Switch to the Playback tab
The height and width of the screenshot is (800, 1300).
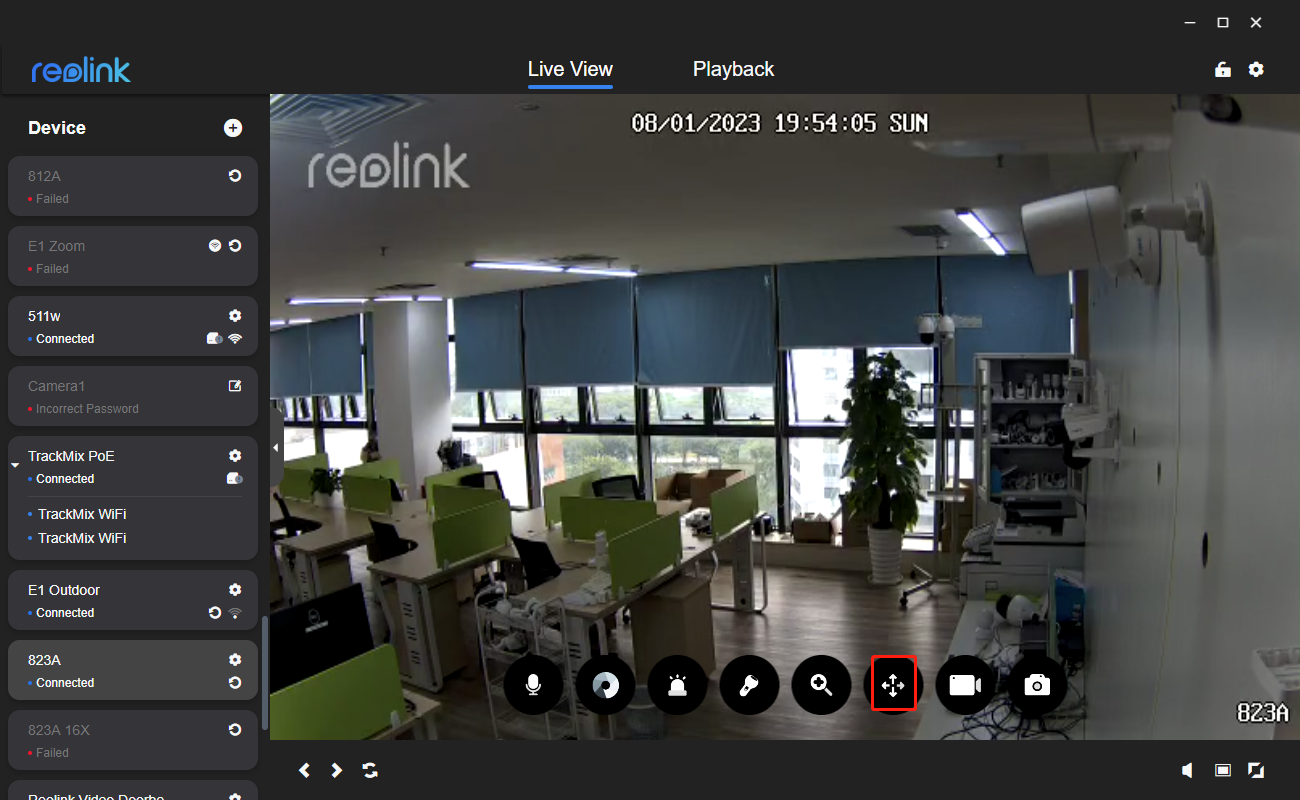733,69
